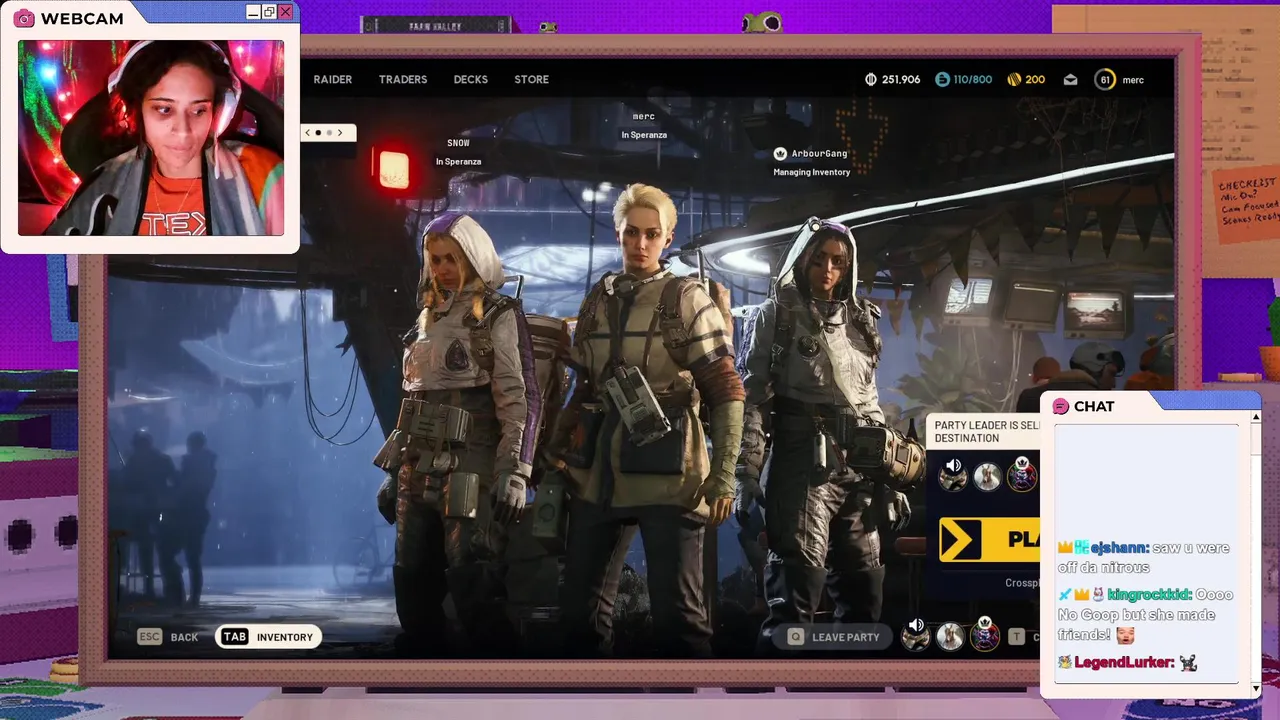The width and height of the screenshot is (1280, 720).
Task: Click llama avatar beside Leave Party
Action: click(x=950, y=636)
